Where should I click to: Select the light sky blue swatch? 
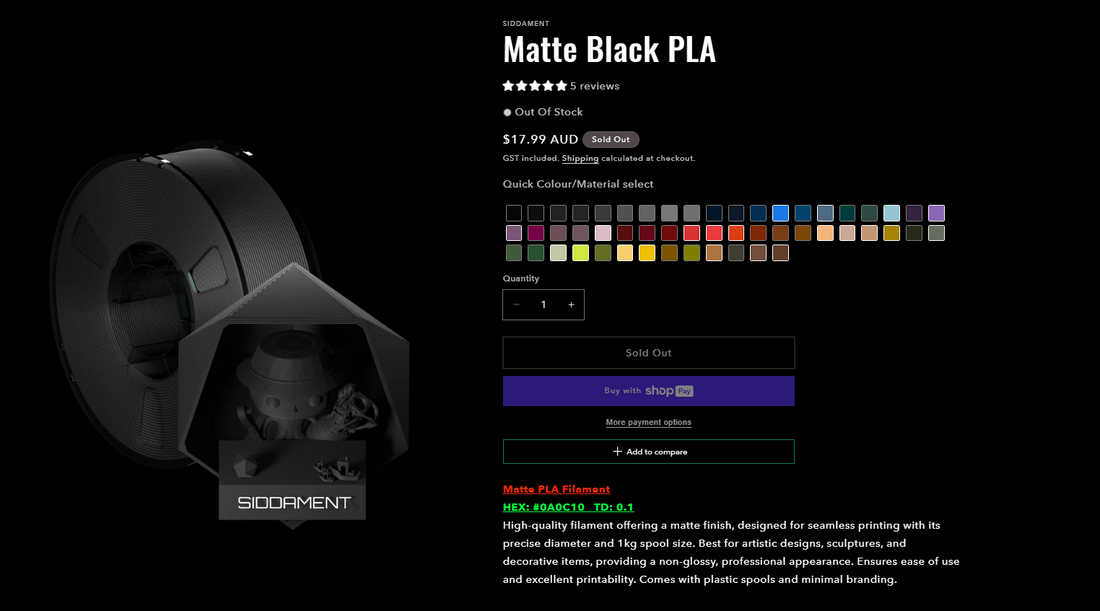point(892,213)
